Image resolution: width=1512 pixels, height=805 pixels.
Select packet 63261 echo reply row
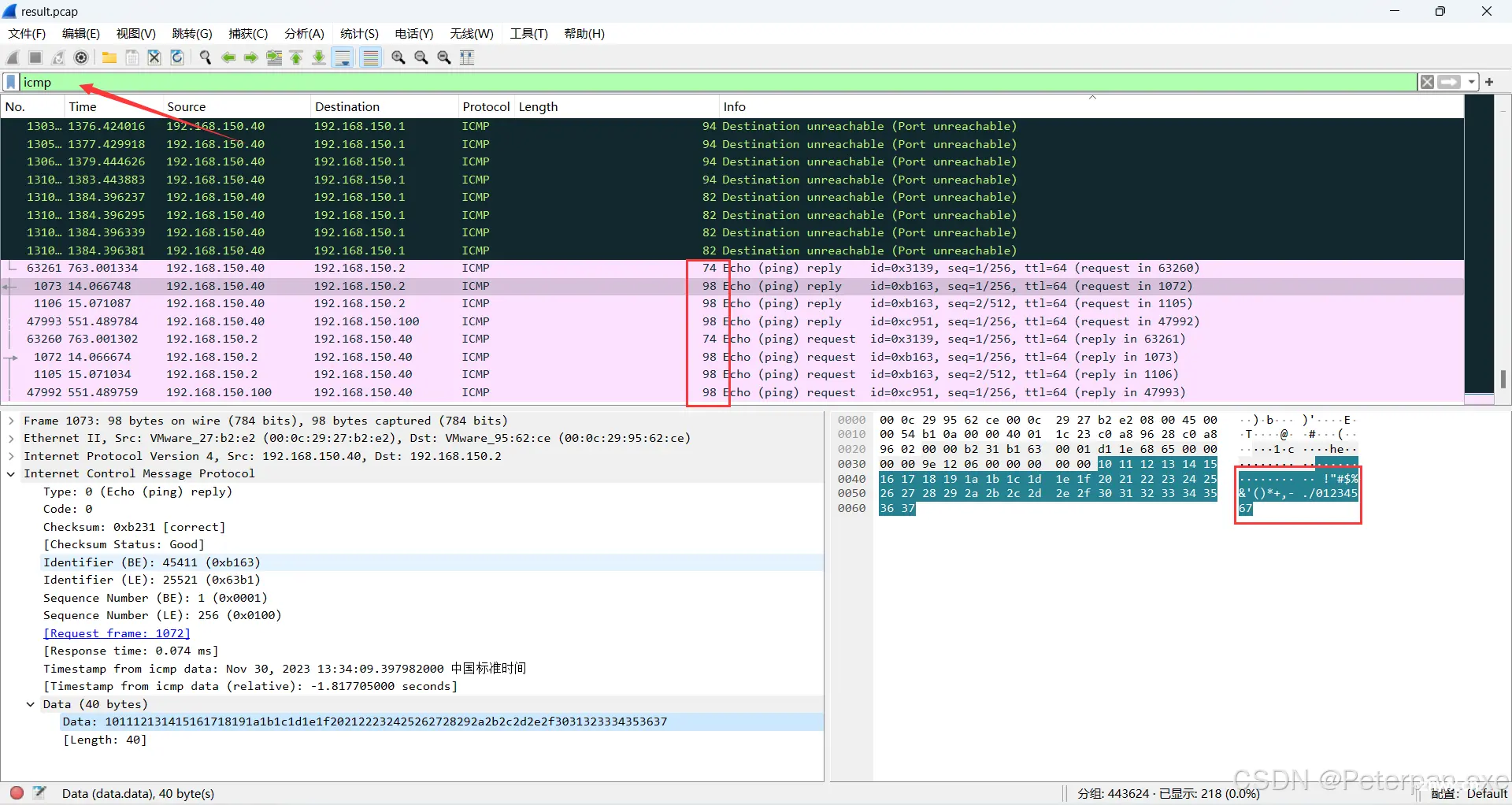(732, 268)
